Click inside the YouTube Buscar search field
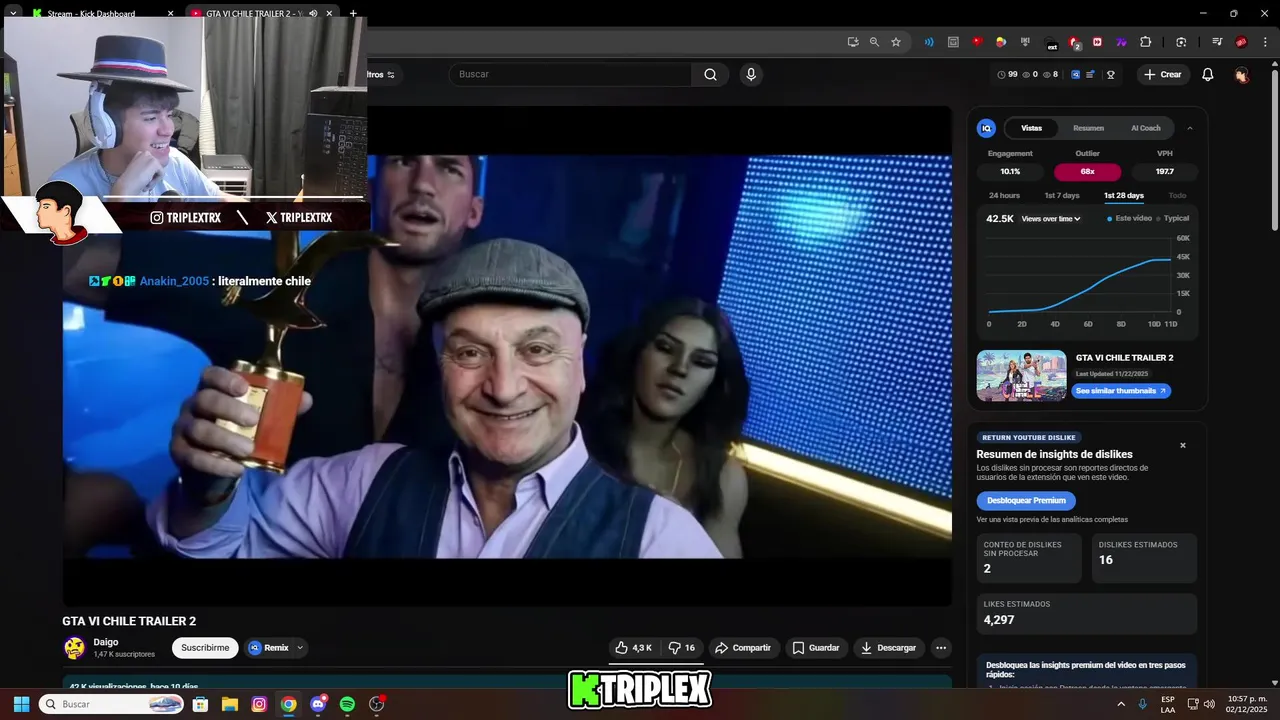The height and width of the screenshot is (720, 1280). [570, 74]
